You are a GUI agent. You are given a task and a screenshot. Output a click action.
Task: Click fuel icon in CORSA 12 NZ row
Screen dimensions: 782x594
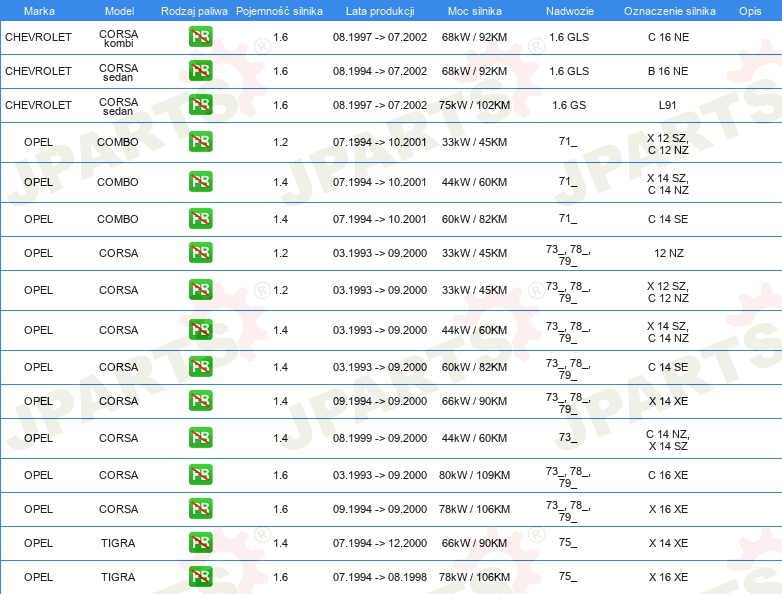(200, 252)
